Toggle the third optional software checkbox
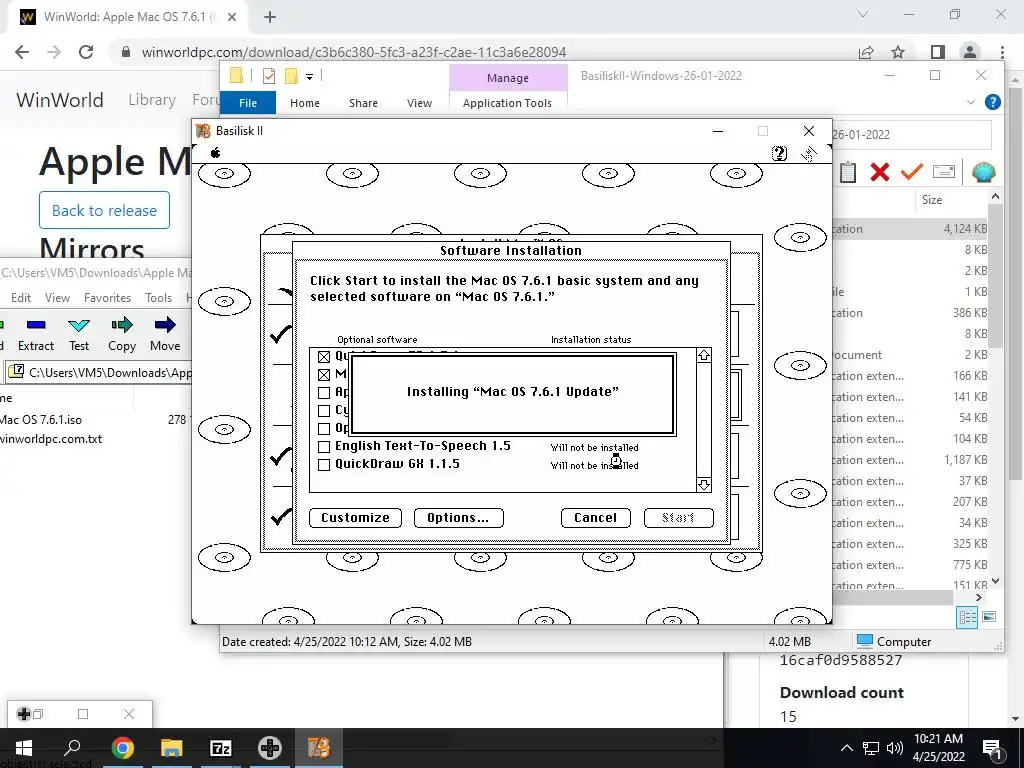Screen dimensions: 1024x768 pos(324,393)
